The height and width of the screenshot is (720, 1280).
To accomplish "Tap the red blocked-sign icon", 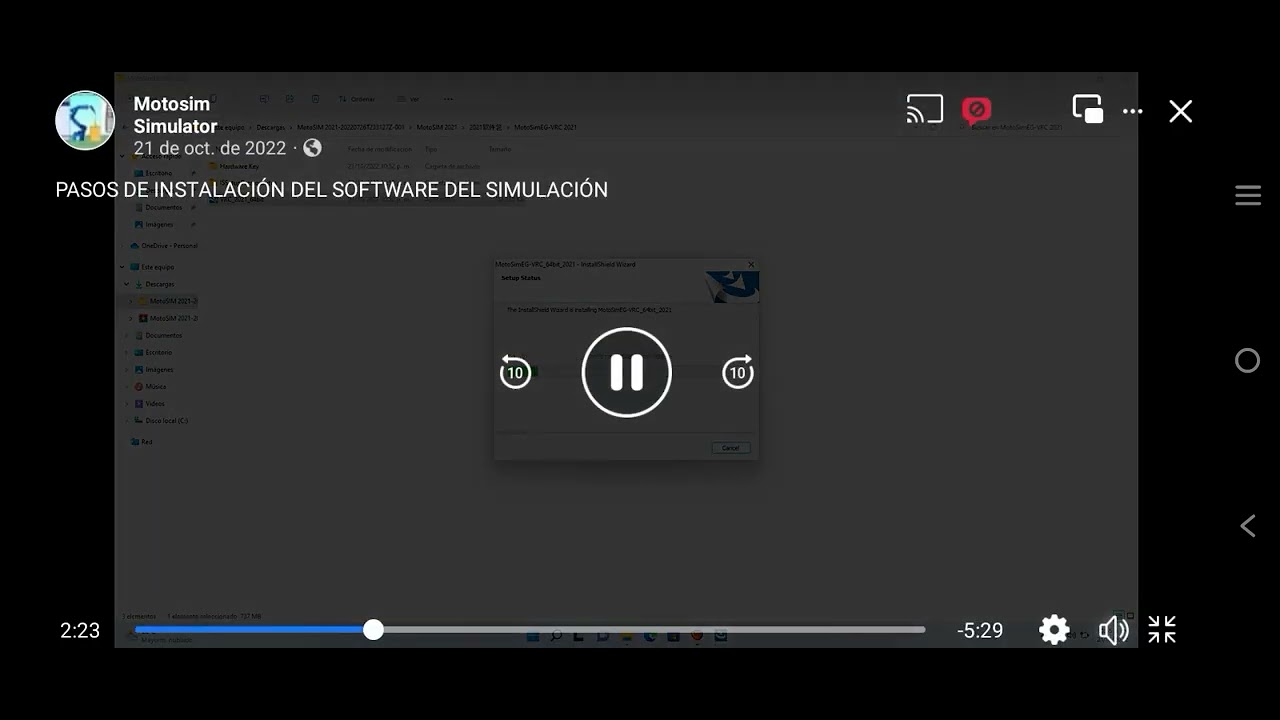I will click(977, 110).
